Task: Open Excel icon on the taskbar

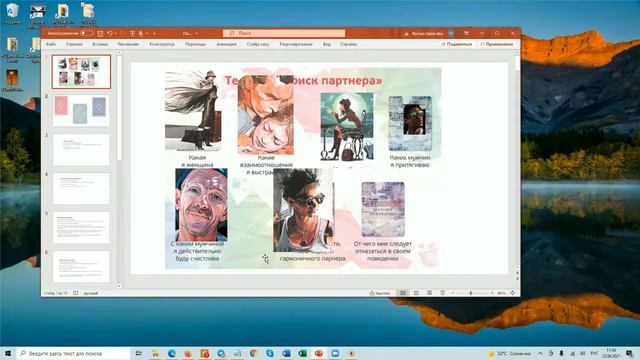Action: pyautogui.click(x=302, y=353)
